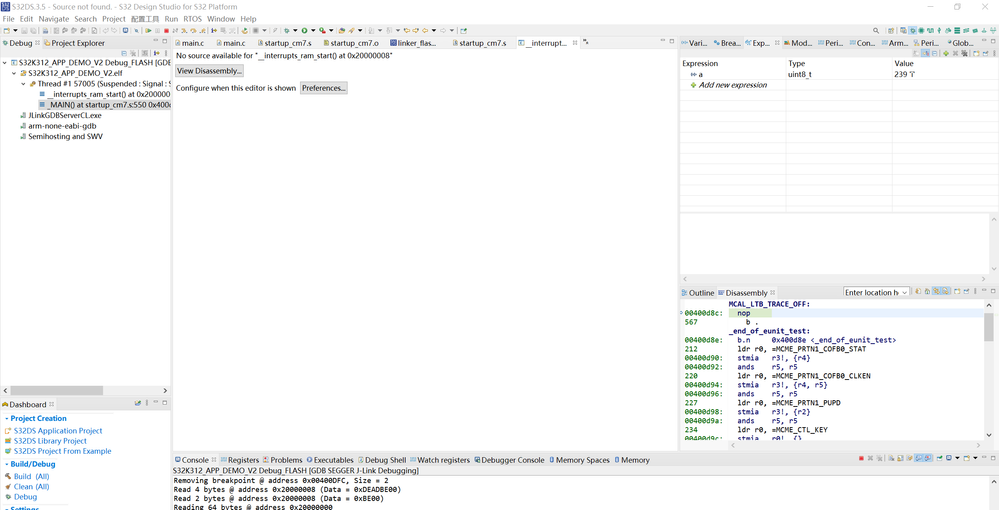Collapse the Build/Debug section in Dashboard
The image size is (999, 510).
click(x=6, y=465)
